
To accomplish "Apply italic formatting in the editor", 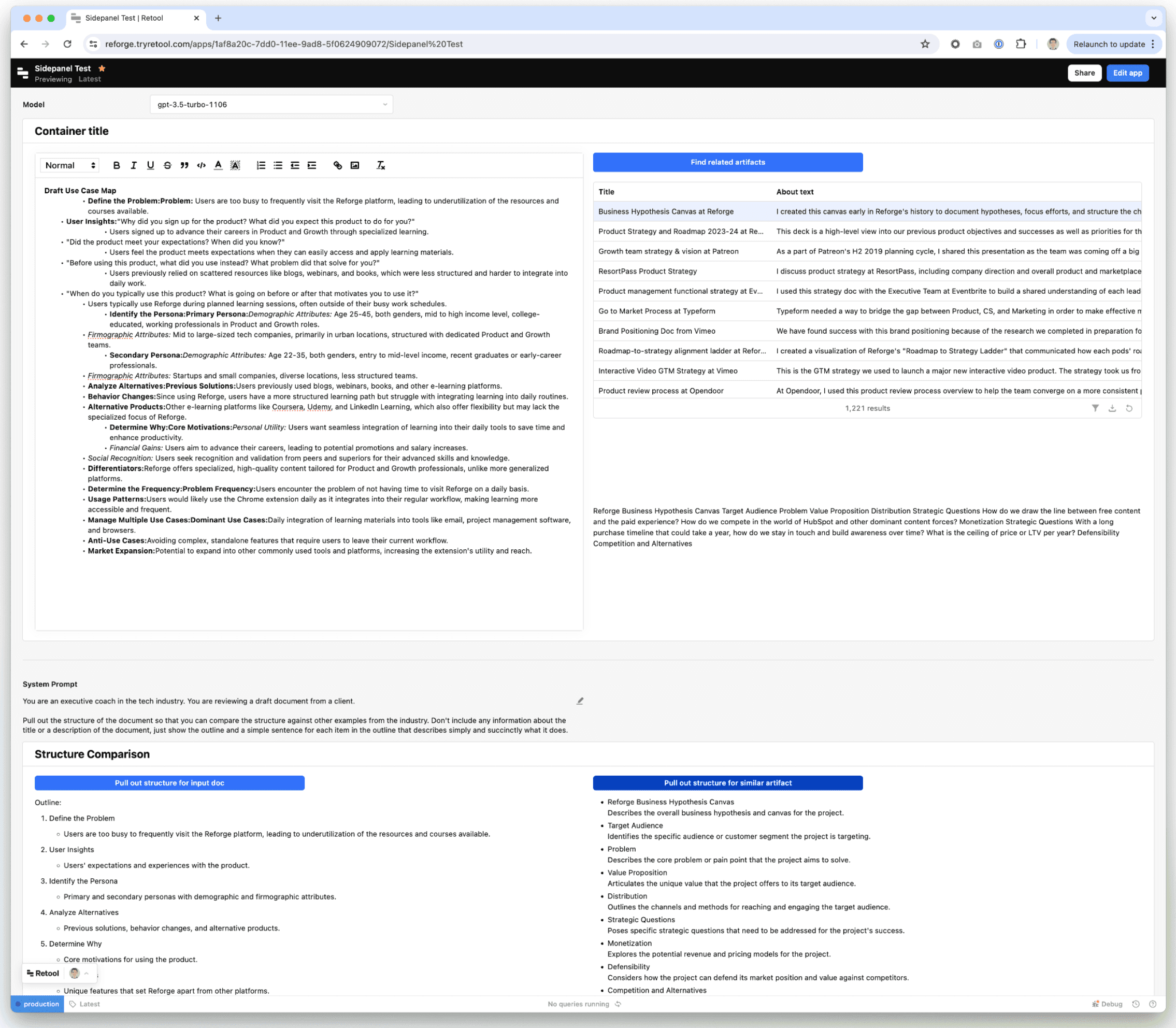I will click(x=134, y=165).
